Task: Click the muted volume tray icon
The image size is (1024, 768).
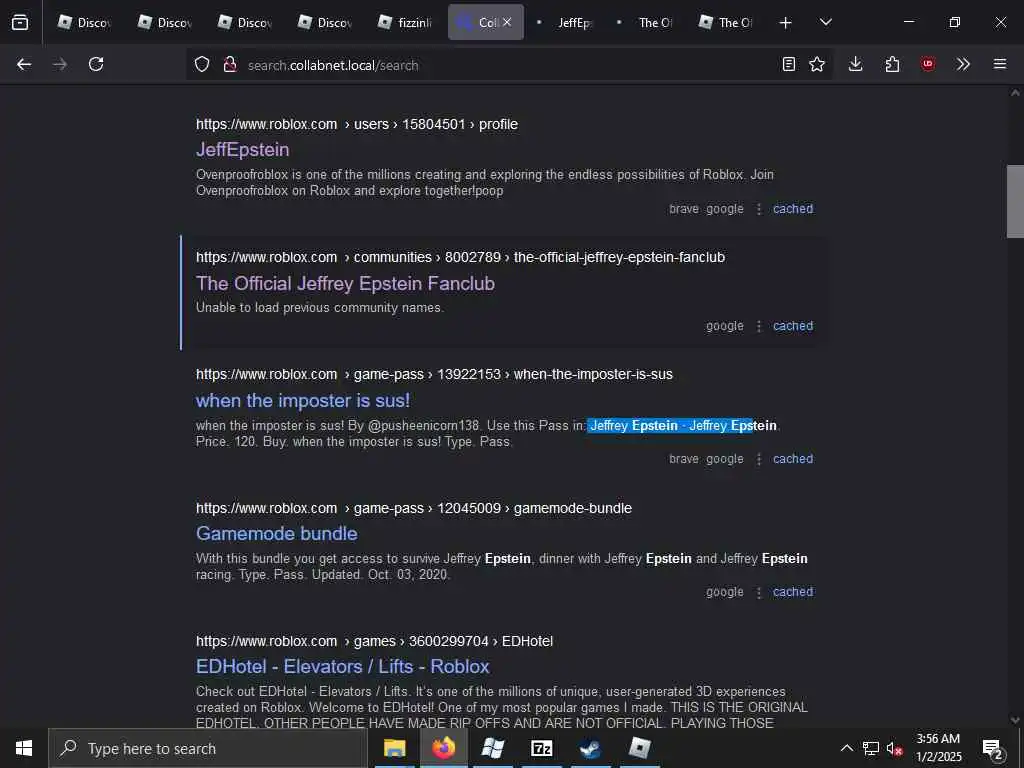Action: pos(894,748)
